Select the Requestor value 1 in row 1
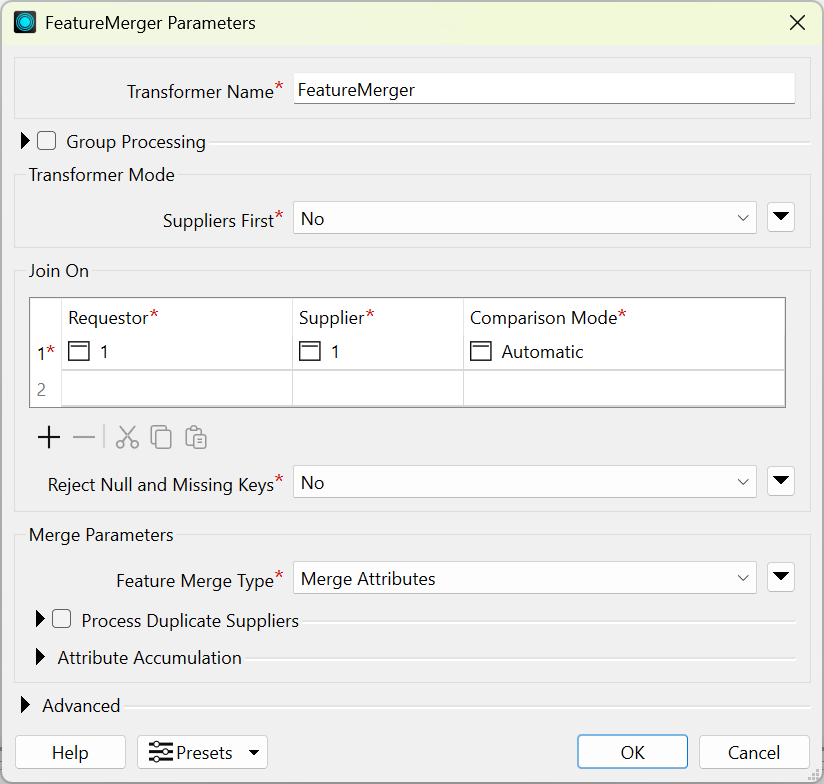 tap(104, 352)
